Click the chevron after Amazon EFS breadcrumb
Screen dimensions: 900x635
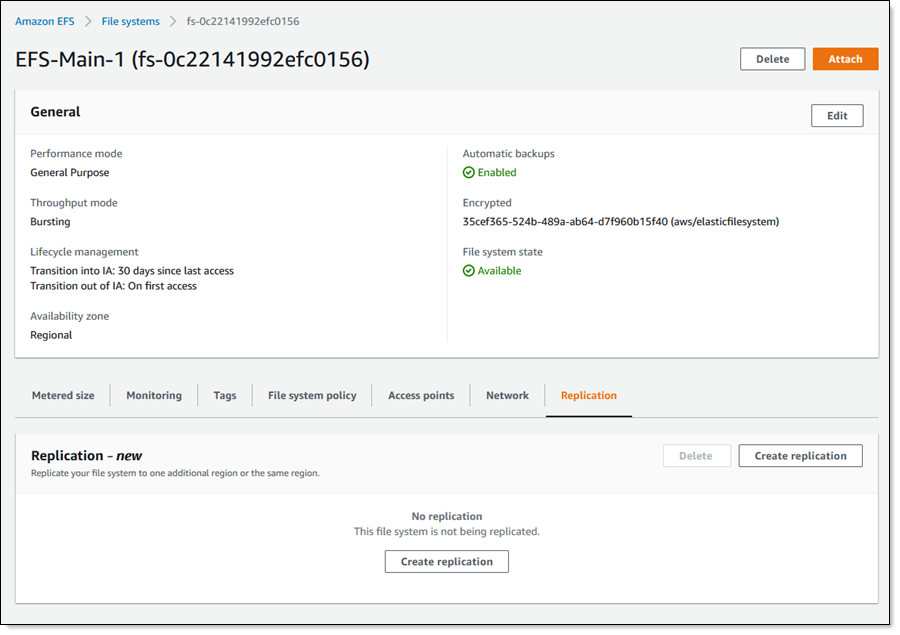click(88, 21)
